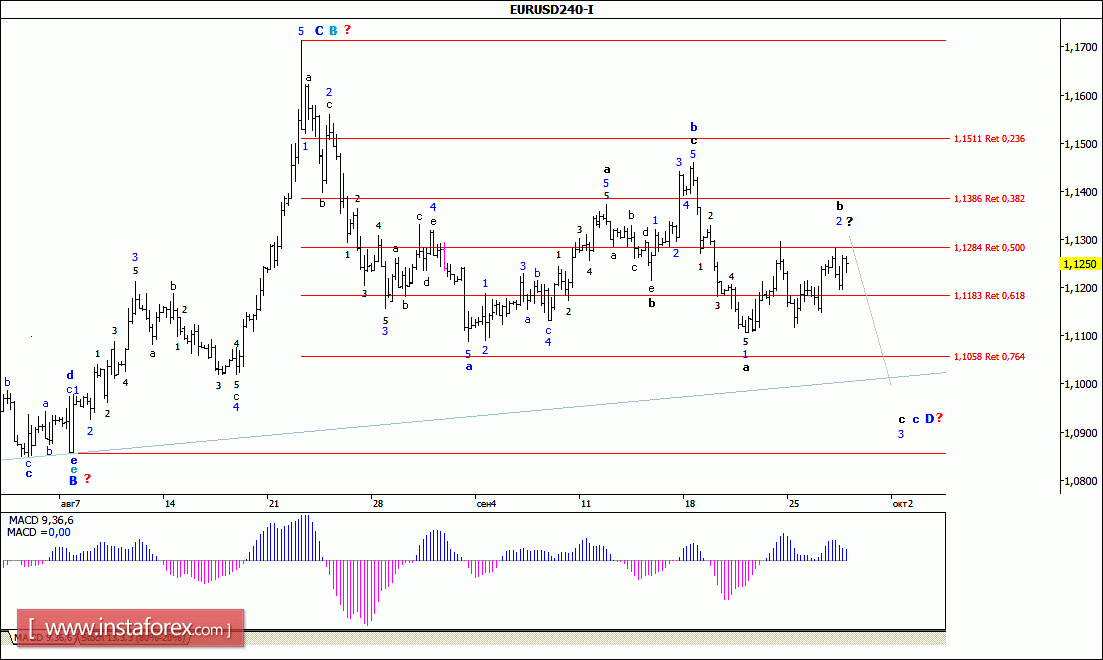Pick the окт2 date on time axis

click(901, 503)
